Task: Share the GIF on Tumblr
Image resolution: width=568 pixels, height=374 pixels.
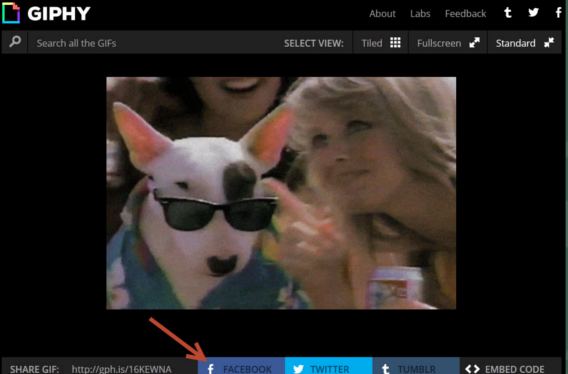Action: 416,366
